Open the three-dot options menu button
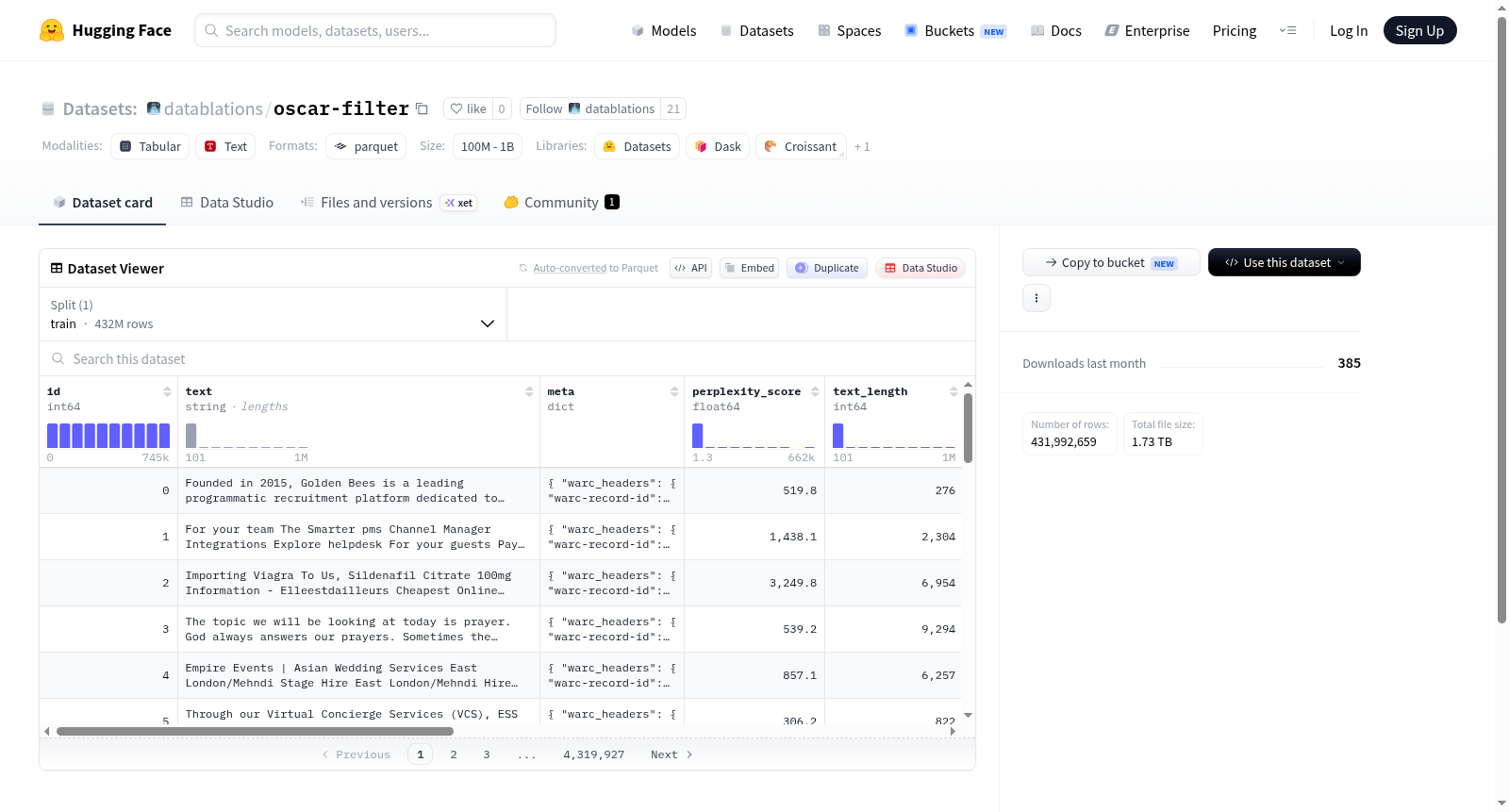The width and height of the screenshot is (1509, 812). pos(1036,298)
